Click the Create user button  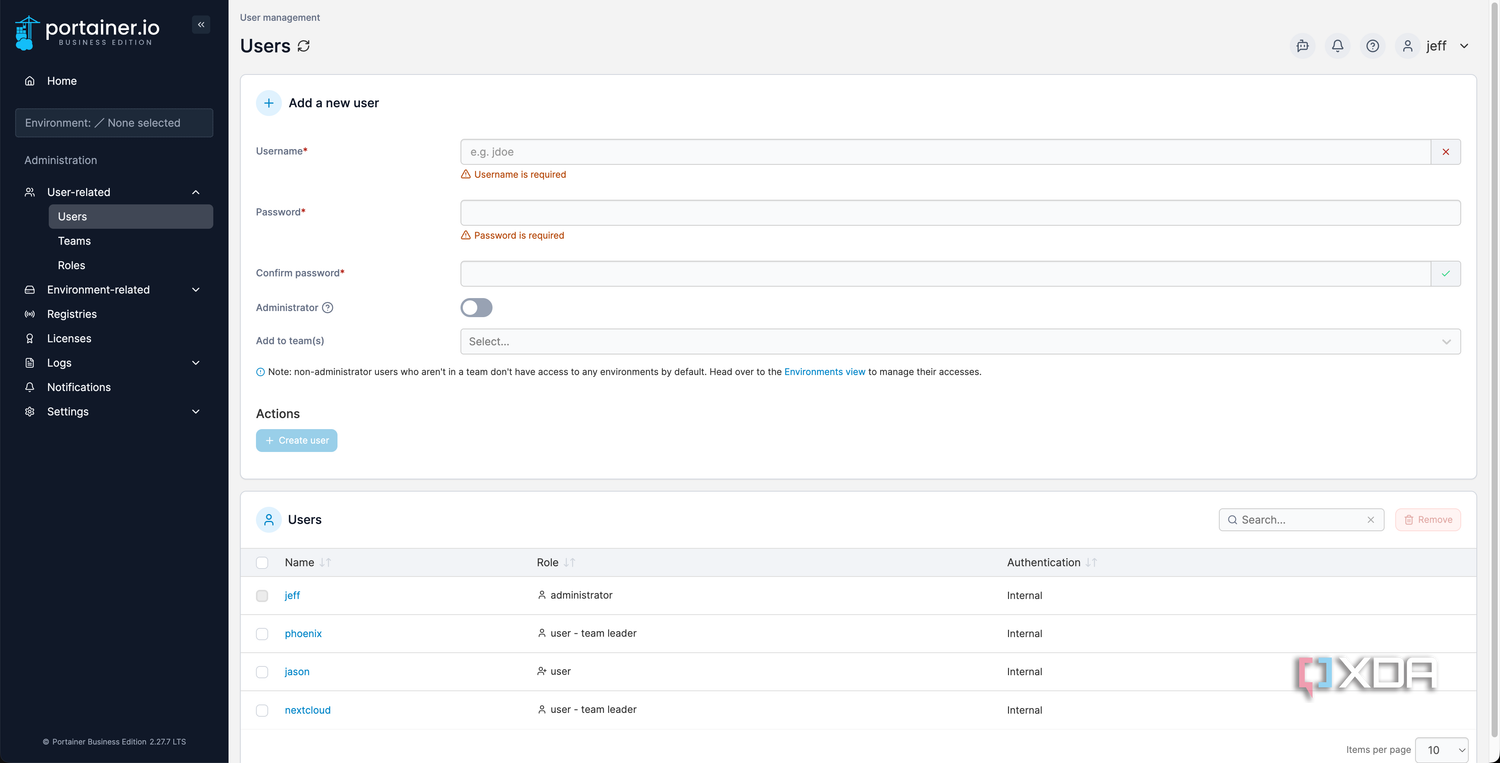tap(297, 441)
